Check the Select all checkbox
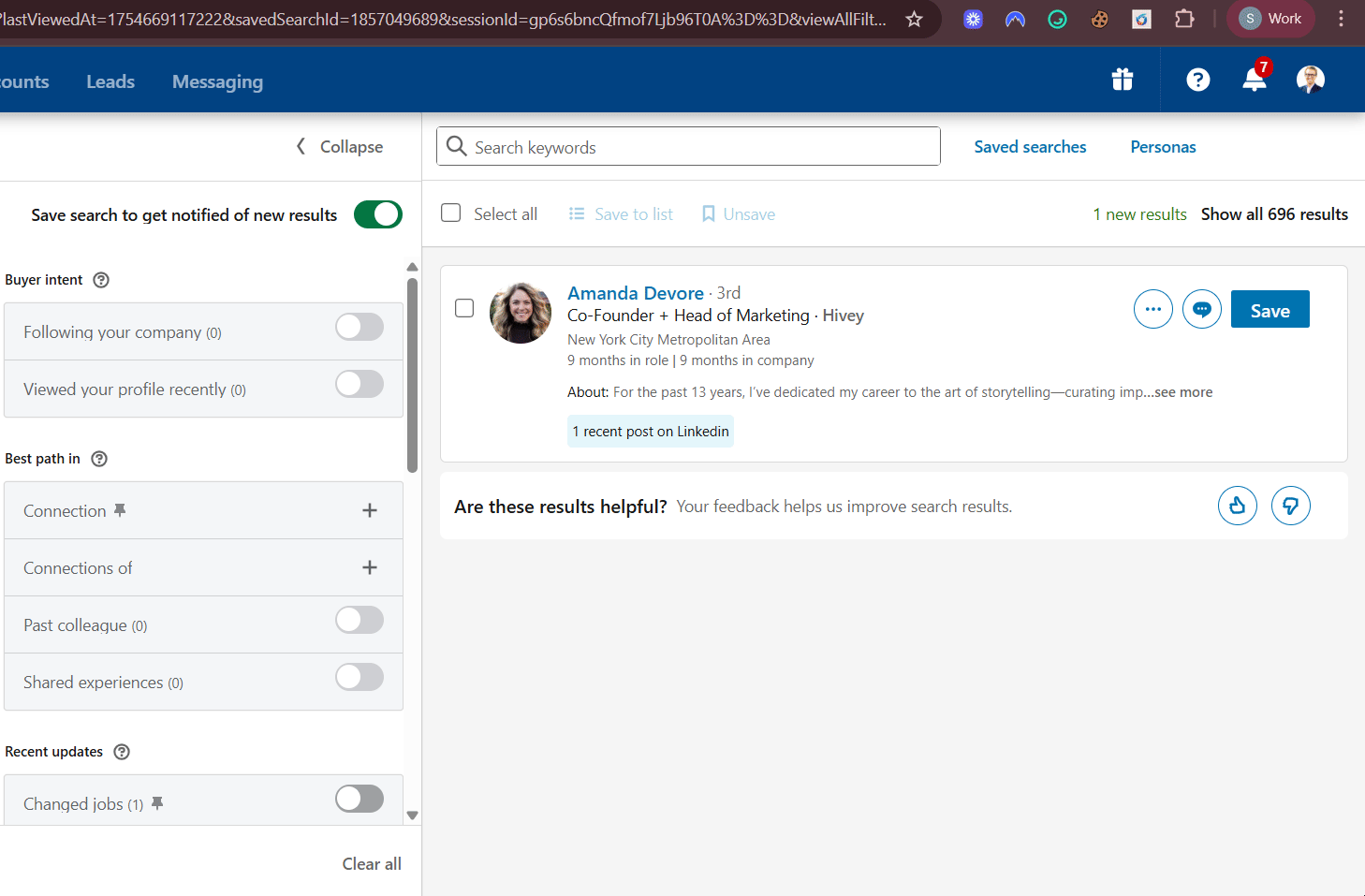1365x896 pixels. [x=450, y=213]
